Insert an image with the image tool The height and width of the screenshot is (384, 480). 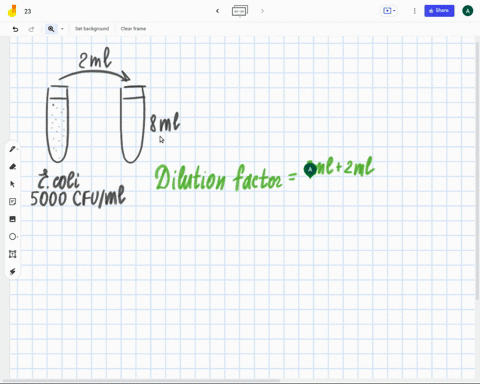(x=13, y=219)
